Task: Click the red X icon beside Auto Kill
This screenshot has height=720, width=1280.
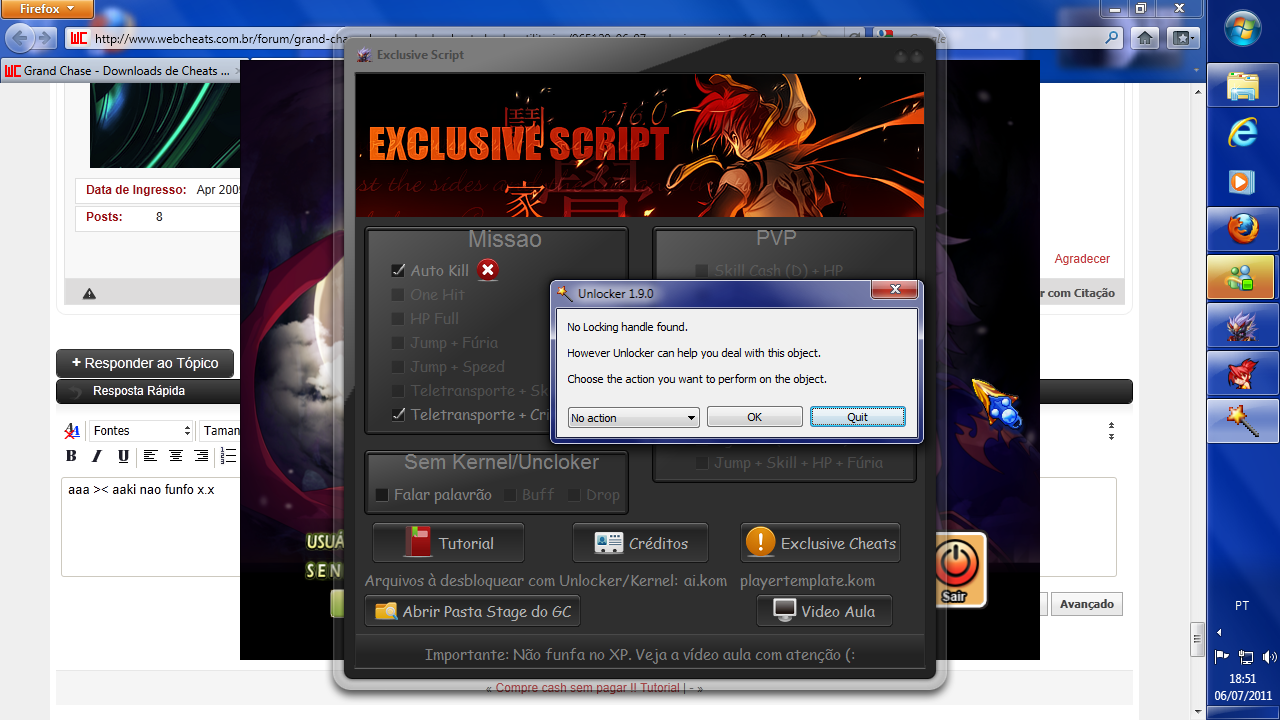Action: point(487,270)
